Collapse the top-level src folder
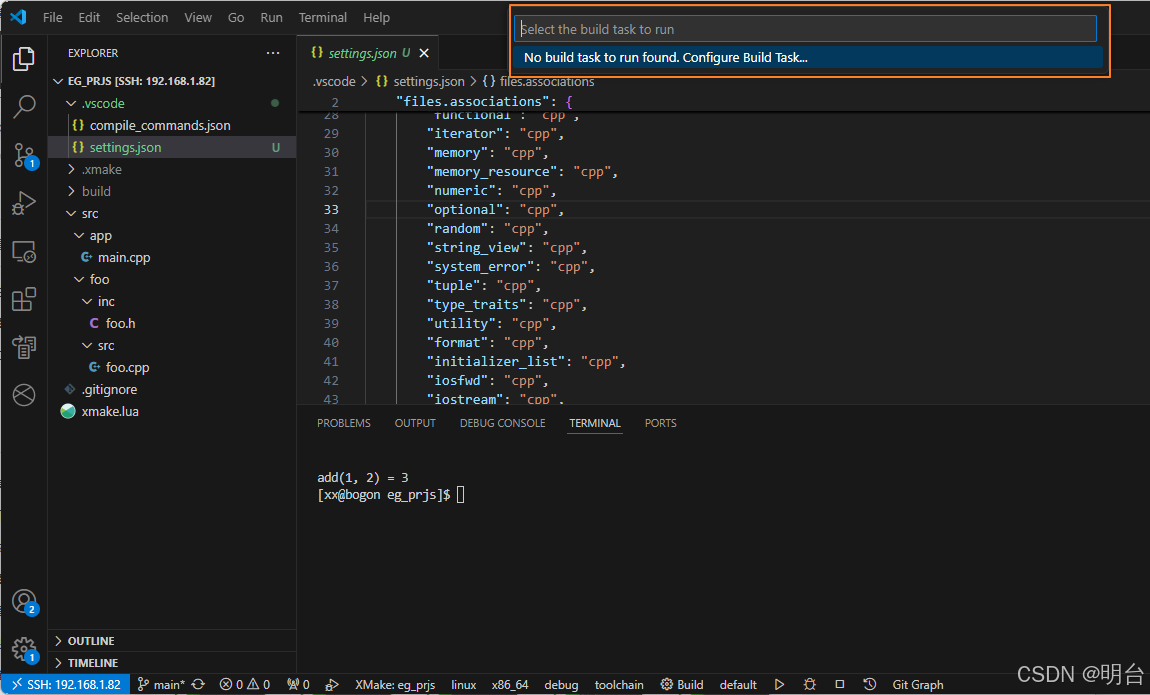The image size is (1150, 695). 172,213
